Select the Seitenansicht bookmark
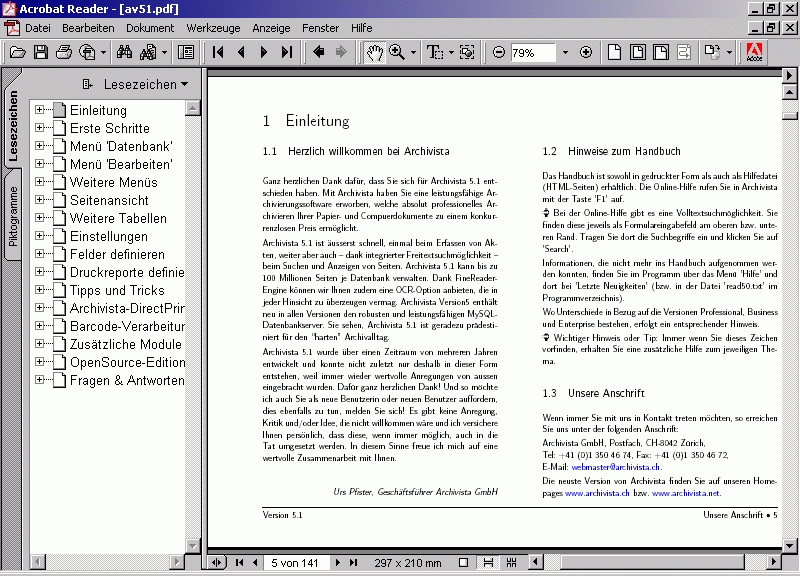Screen dimensions: 800x576 (109, 200)
